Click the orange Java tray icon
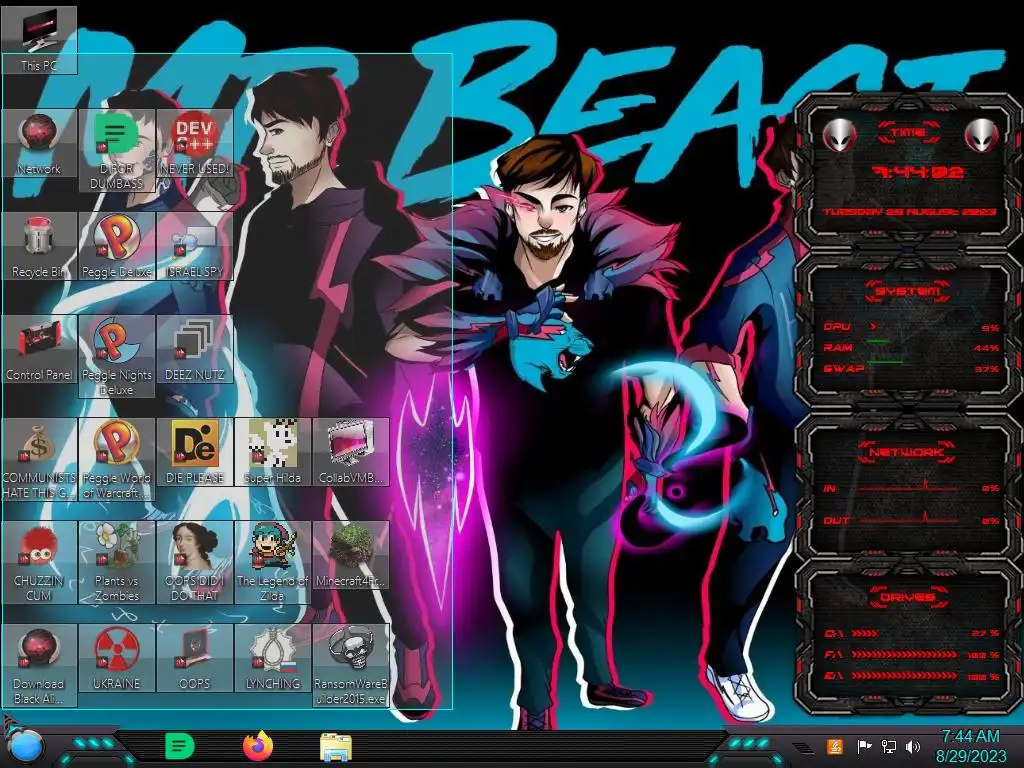The image size is (1024, 768). point(834,746)
